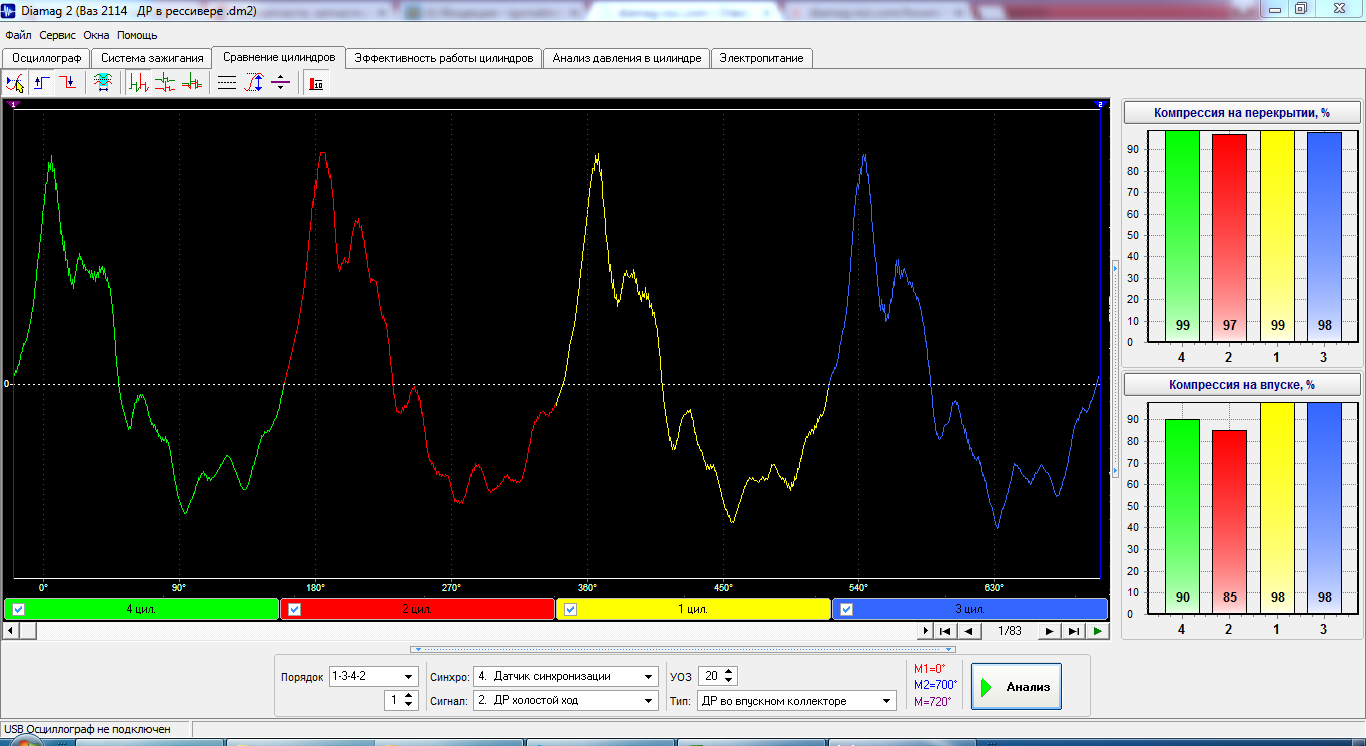The width and height of the screenshot is (1366, 746).
Task: Click the 1/83 frame counter
Action: click(x=1009, y=631)
